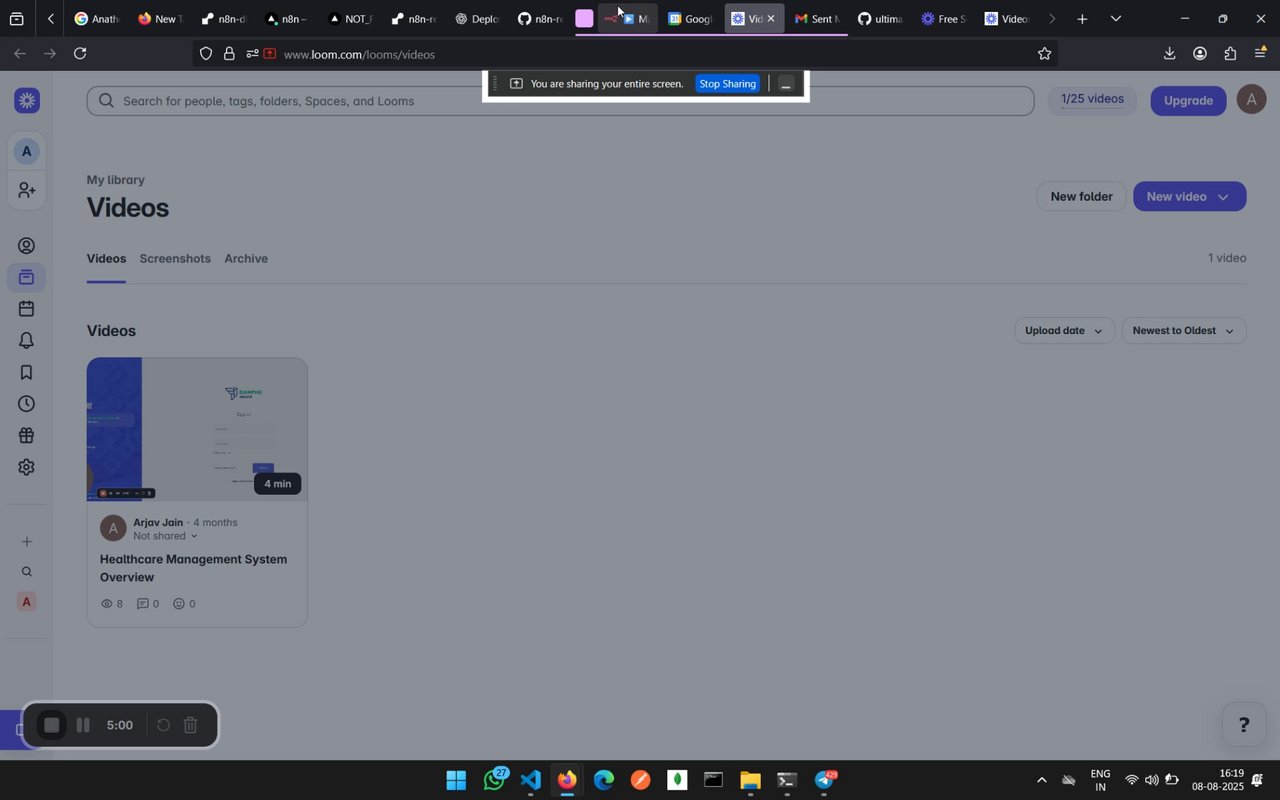The image size is (1280, 800).
Task: Open the profile icon in Loom sidebar
Action: [27, 246]
